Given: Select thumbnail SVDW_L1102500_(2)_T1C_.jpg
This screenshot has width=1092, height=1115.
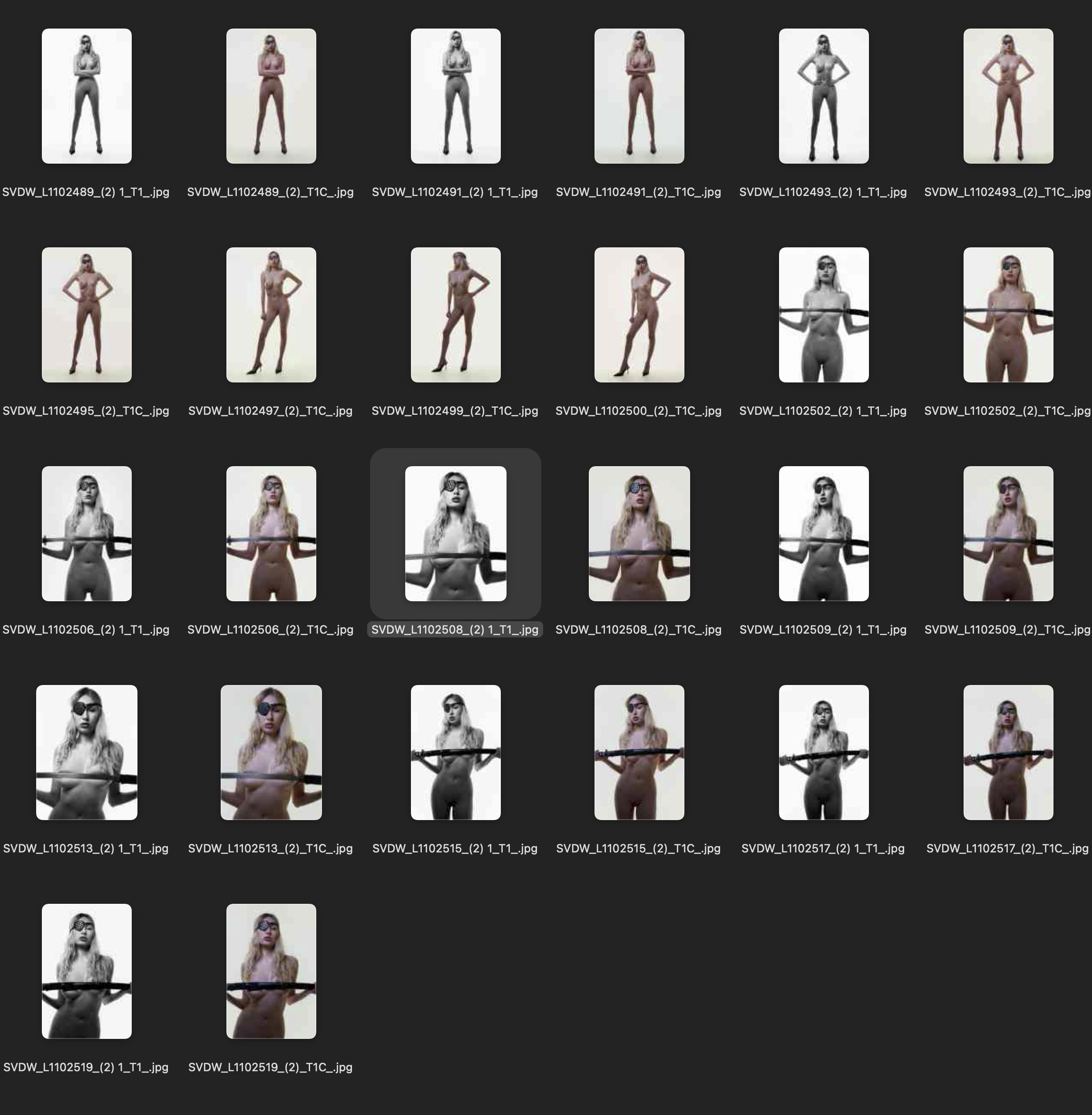Looking at the screenshot, I should [x=639, y=315].
